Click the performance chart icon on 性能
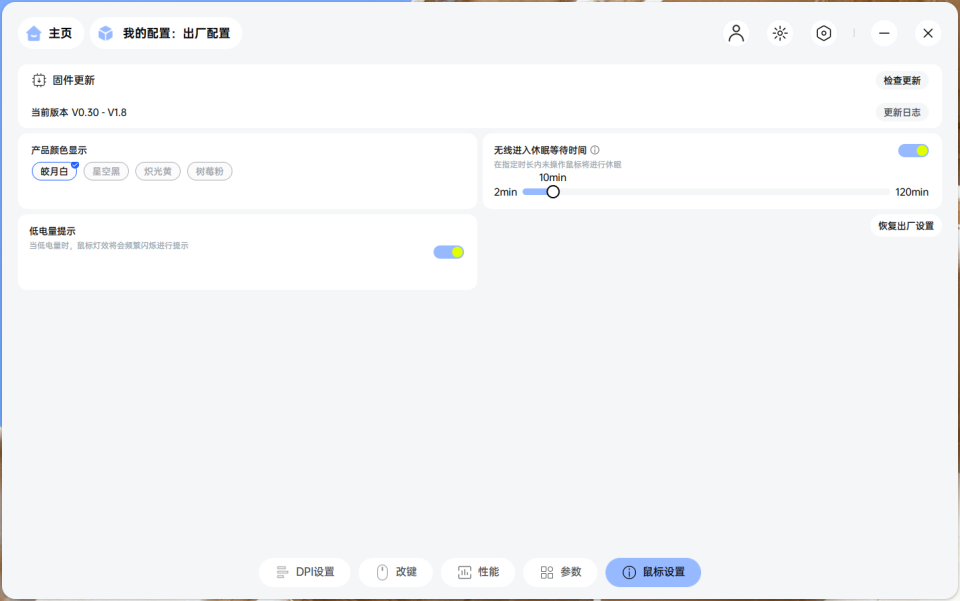This screenshot has width=960, height=601. click(463, 571)
